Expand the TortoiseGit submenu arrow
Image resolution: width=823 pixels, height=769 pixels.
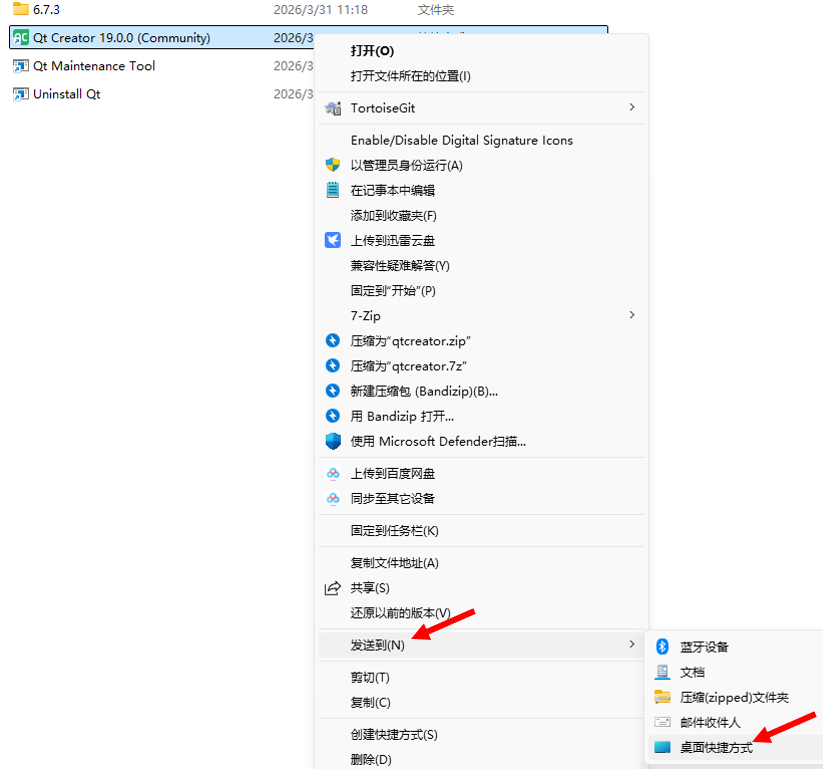pyautogui.click(x=632, y=107)
